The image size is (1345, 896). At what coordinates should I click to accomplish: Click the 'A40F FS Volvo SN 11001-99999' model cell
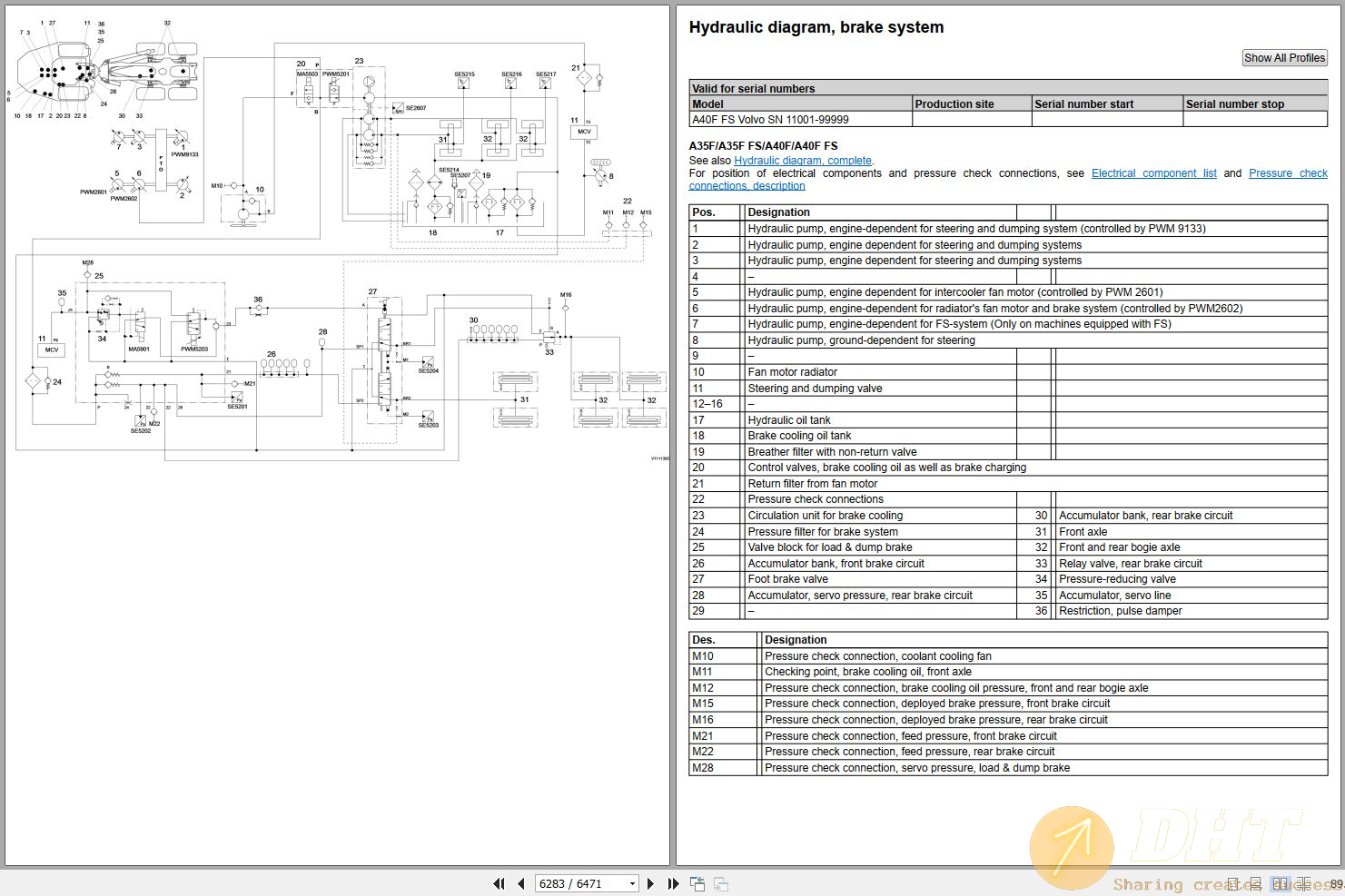(800, 119)
